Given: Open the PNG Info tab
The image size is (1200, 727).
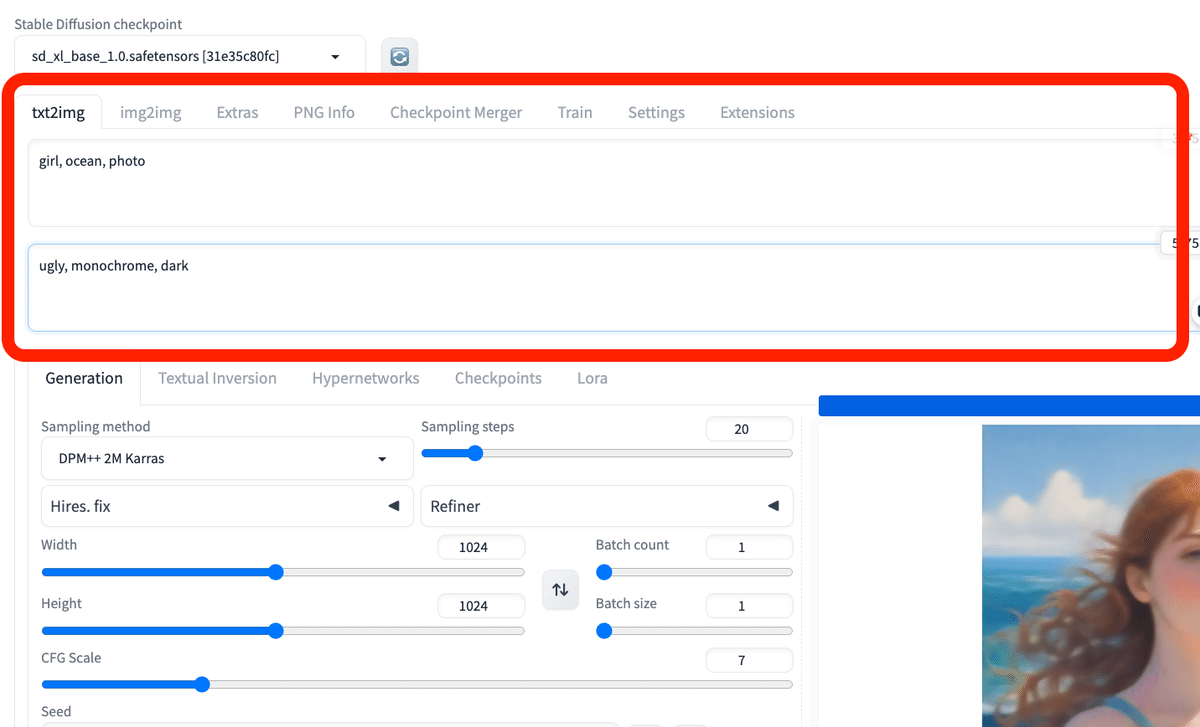Looking at the screenshot, I should 324,112.
